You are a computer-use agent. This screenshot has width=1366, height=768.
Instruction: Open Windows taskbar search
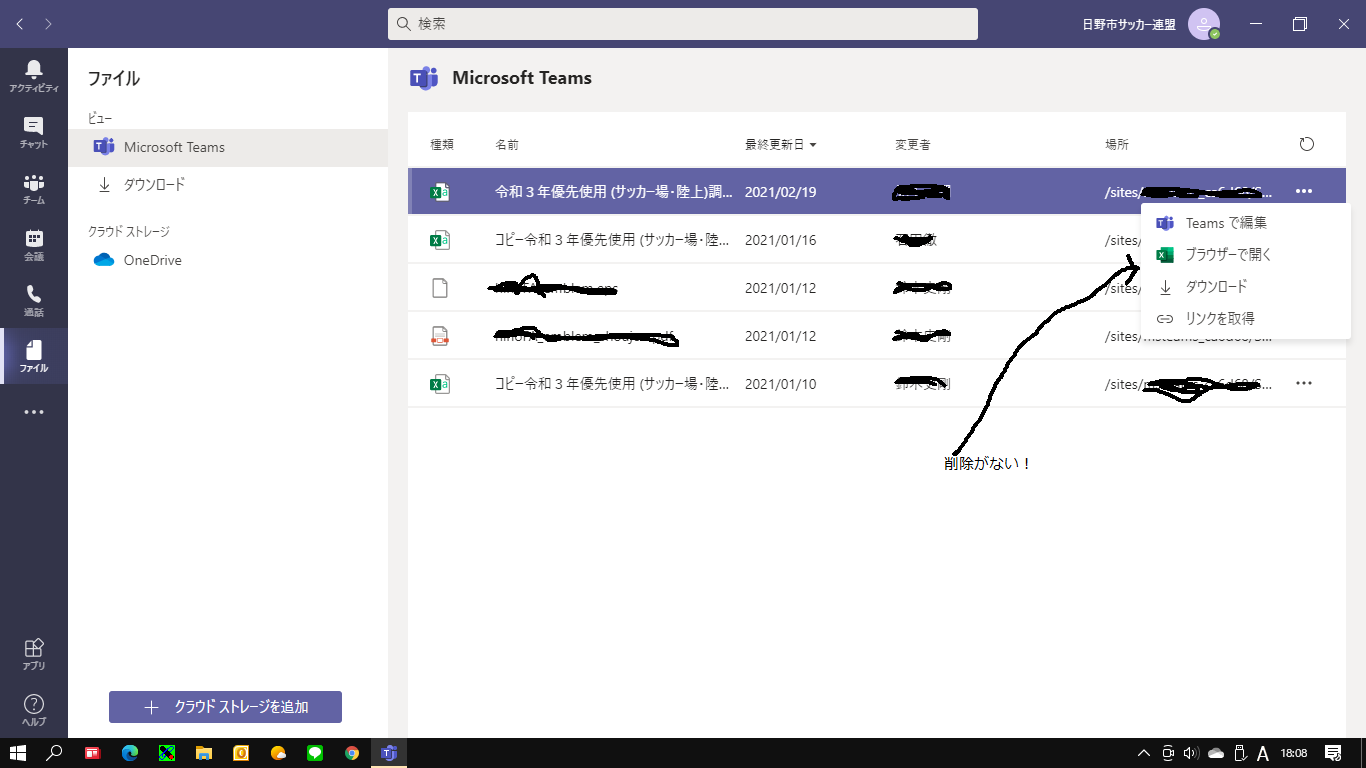55,753
